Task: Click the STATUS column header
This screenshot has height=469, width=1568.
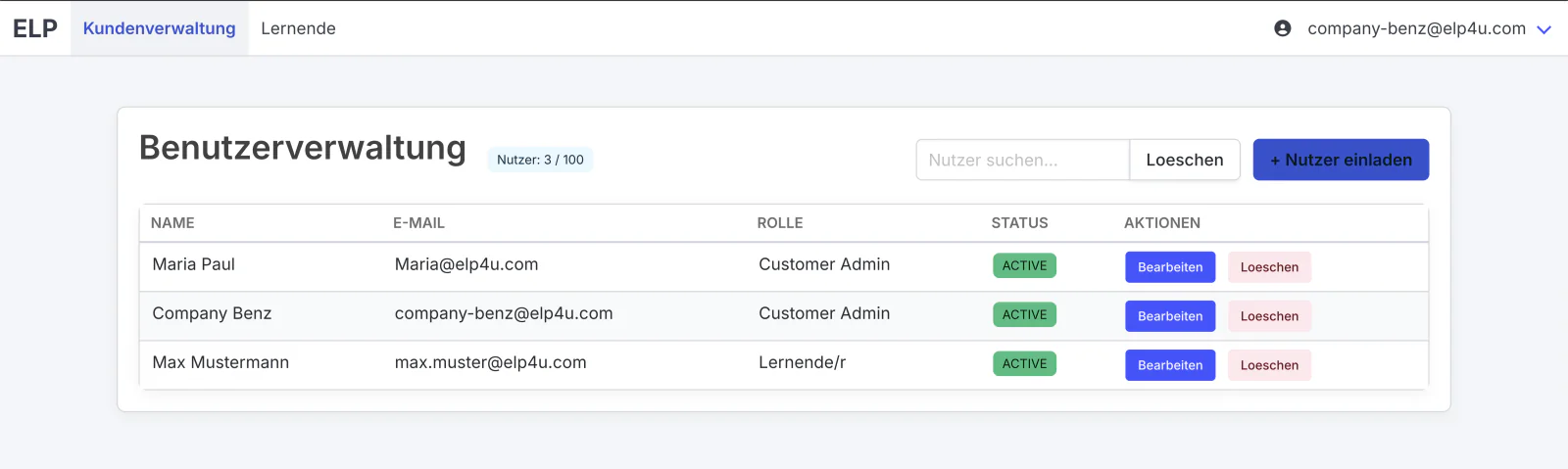Action: (1019, 223)
